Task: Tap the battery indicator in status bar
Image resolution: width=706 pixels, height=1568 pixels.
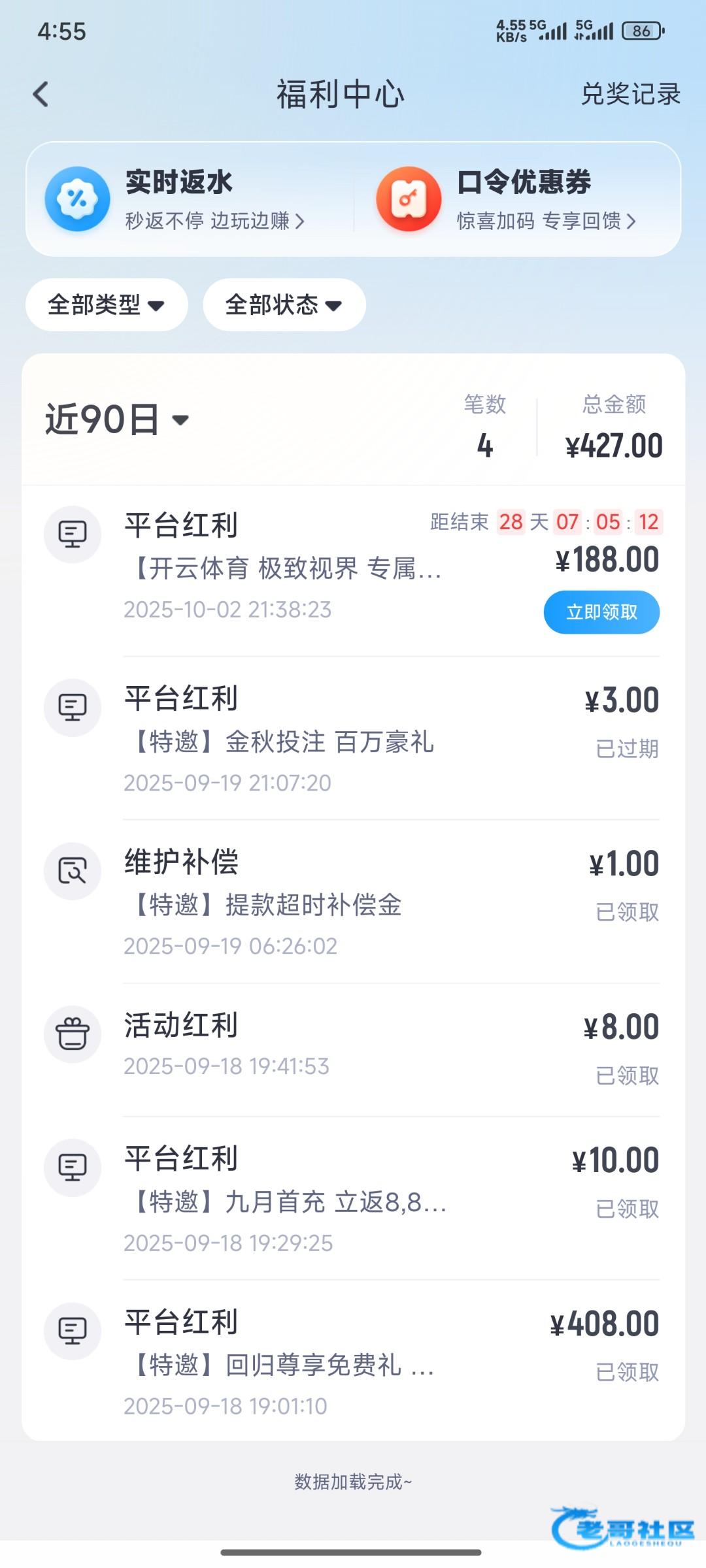Action: [x=643, y=31]
